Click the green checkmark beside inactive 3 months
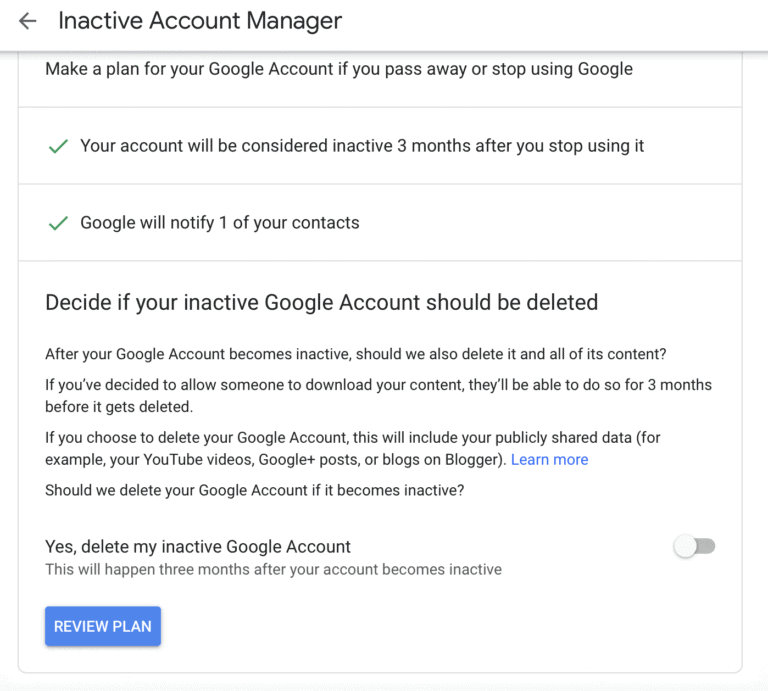This screenshot has width=768, height=691. 58,146
